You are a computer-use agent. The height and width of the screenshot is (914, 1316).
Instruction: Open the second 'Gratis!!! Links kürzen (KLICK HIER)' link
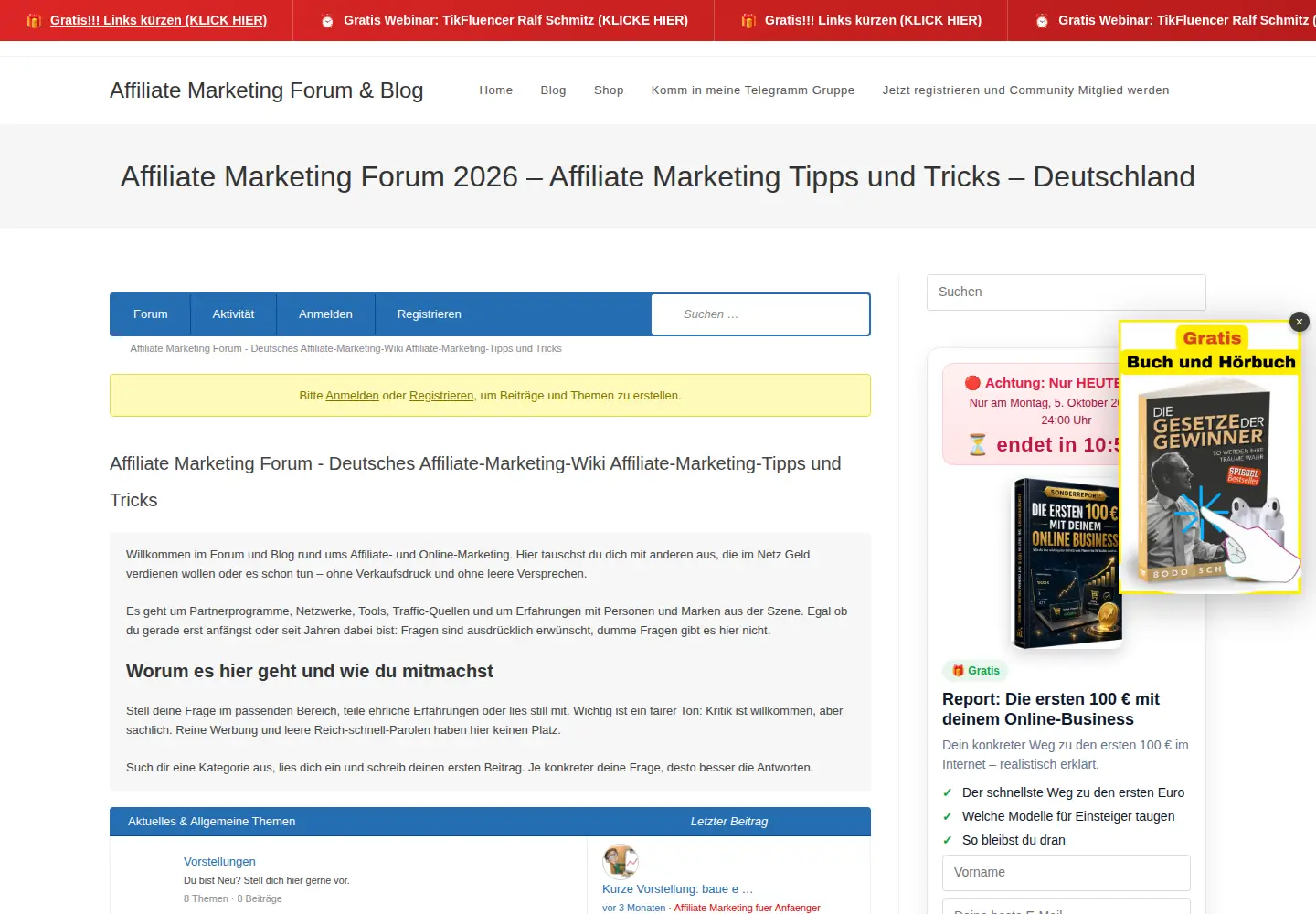coord(873,20)
